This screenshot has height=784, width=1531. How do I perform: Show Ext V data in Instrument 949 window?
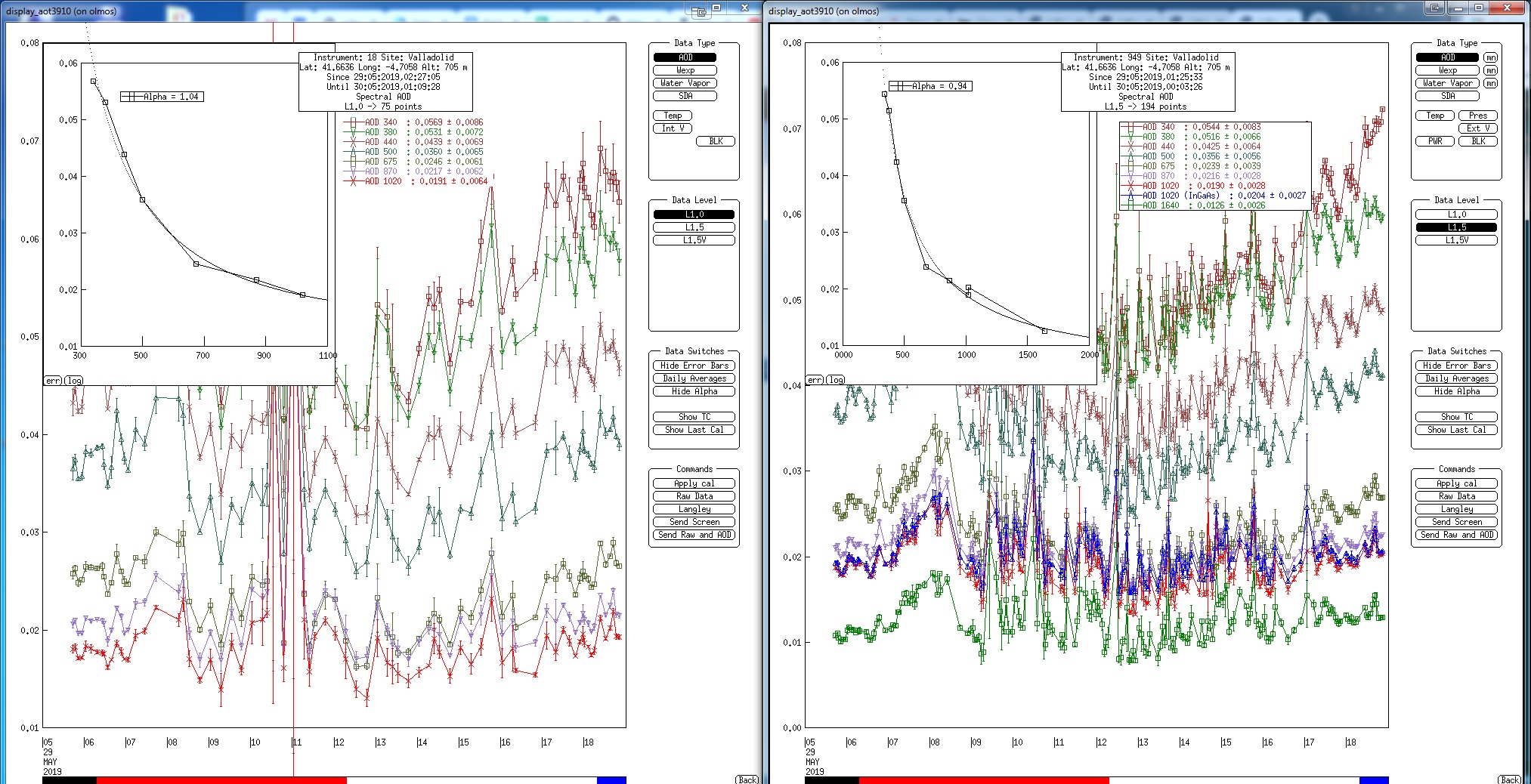[1478, 128]
